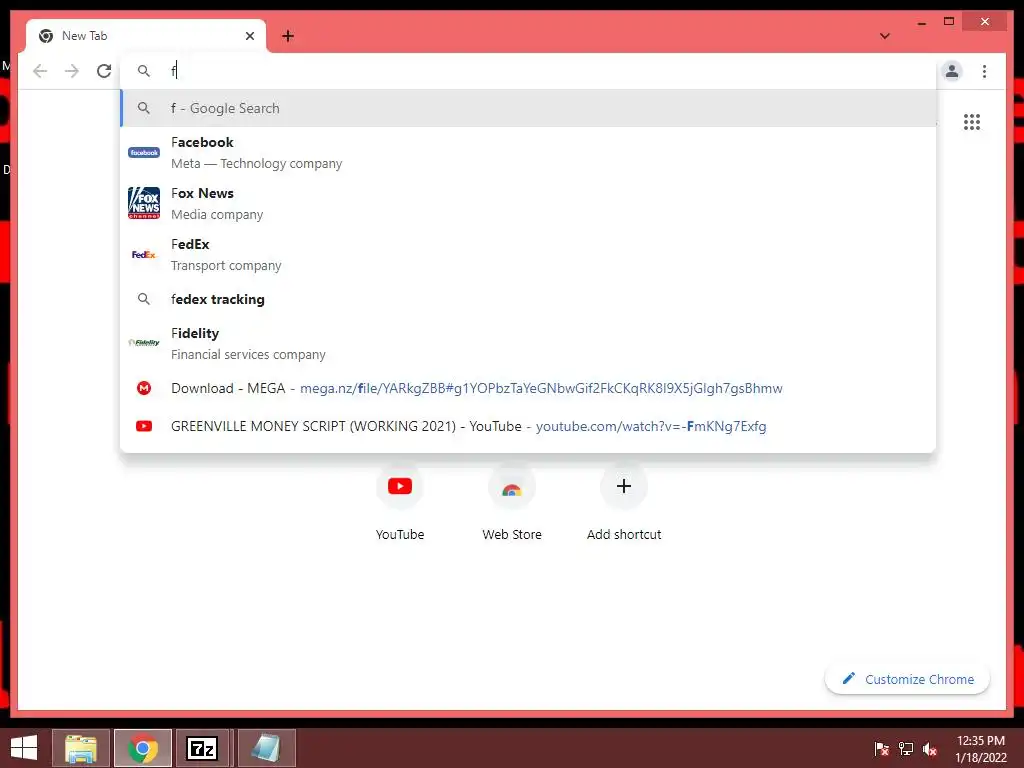The height and width of the screenshot is (768, 1024).
Task: Open File Explorer from taskbar
Action: point(80,748)
